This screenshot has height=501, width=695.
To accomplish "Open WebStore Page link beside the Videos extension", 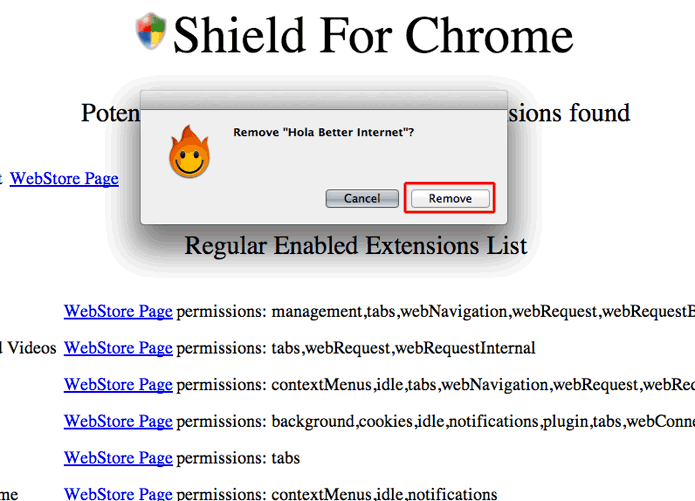I will 118,348.
